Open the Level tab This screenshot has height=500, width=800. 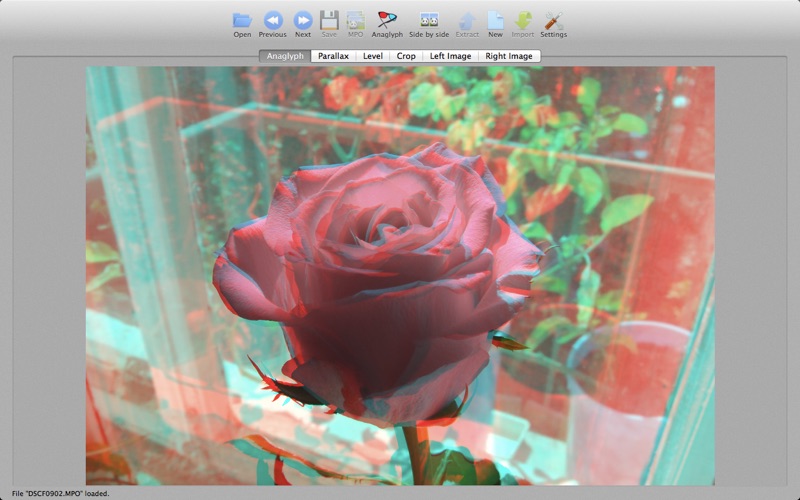[x=373, y=56]
